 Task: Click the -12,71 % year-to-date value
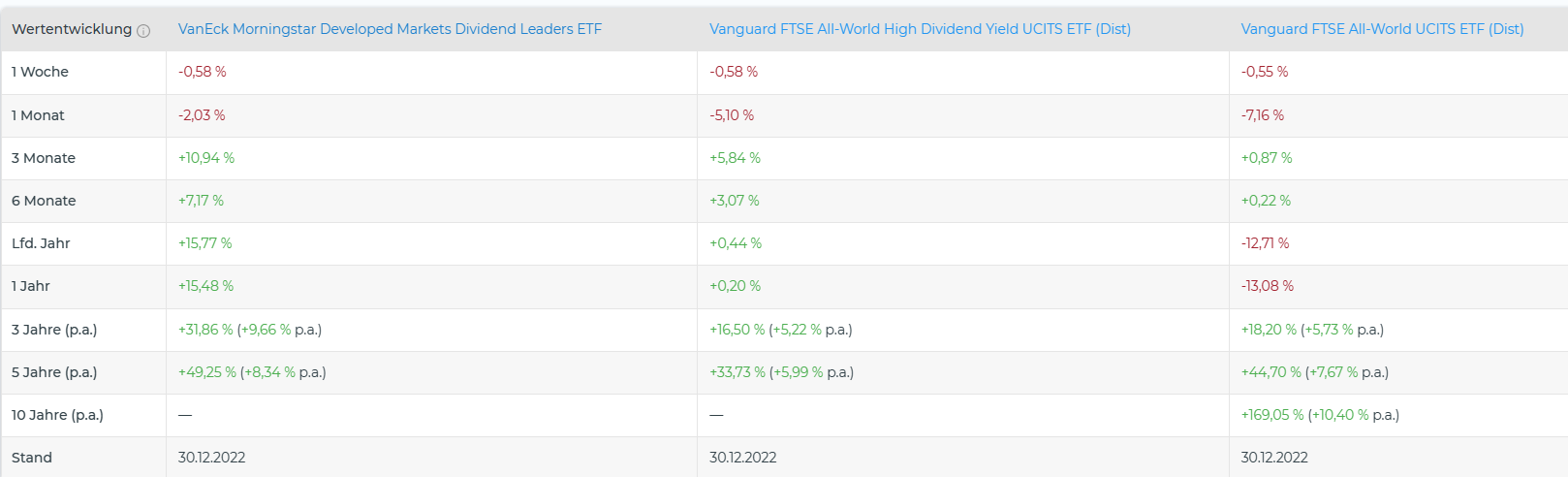click(1265, 243)
